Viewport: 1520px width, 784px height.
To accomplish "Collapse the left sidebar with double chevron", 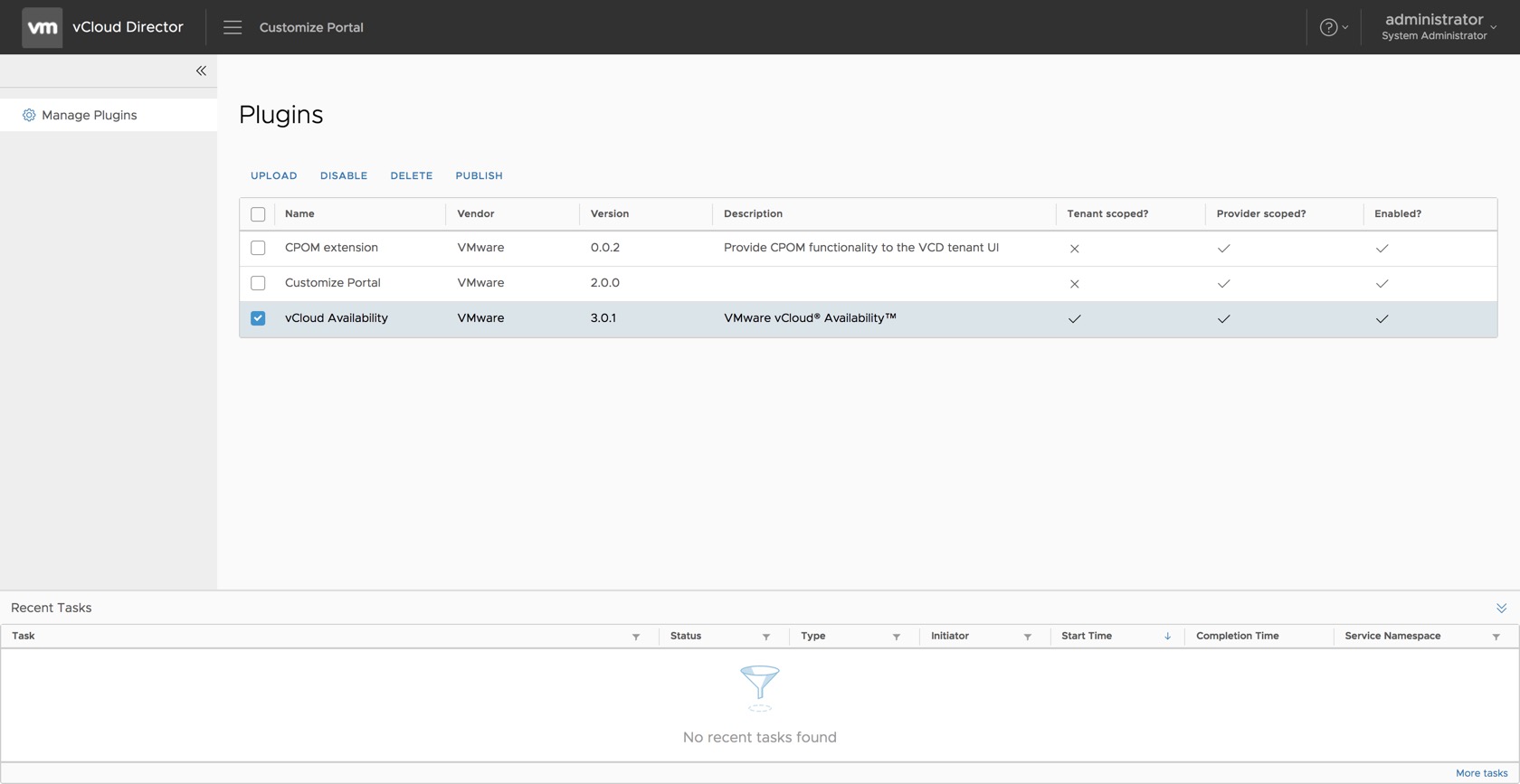I will [201, 71].
